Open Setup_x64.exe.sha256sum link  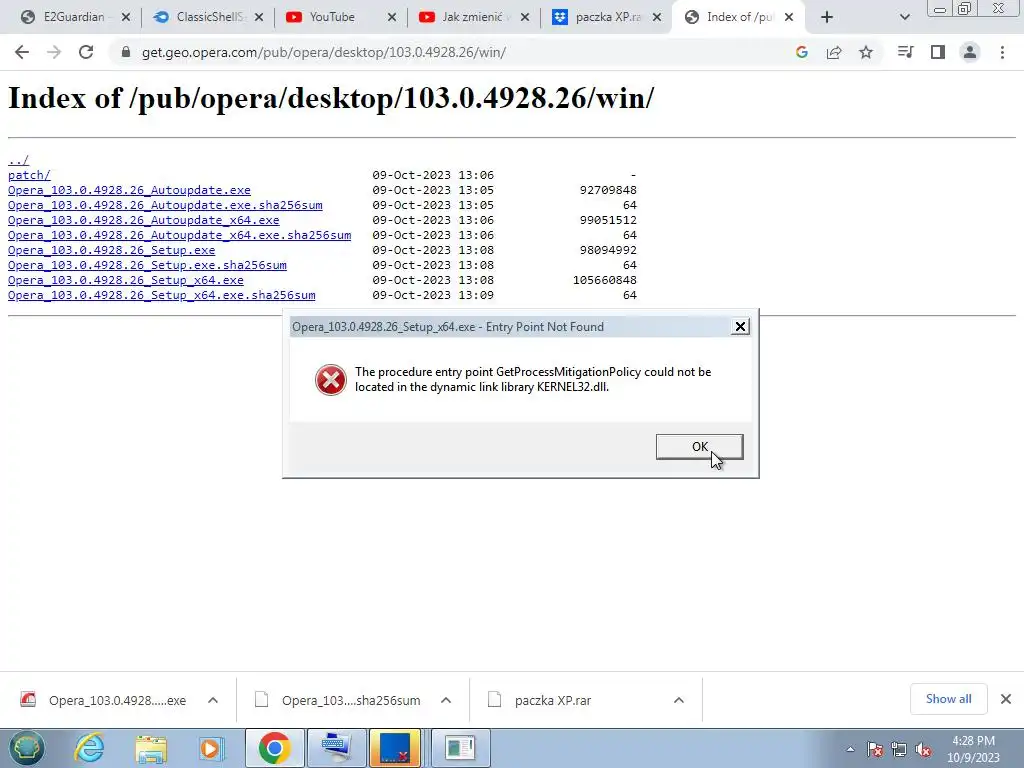tap(161, 295)
